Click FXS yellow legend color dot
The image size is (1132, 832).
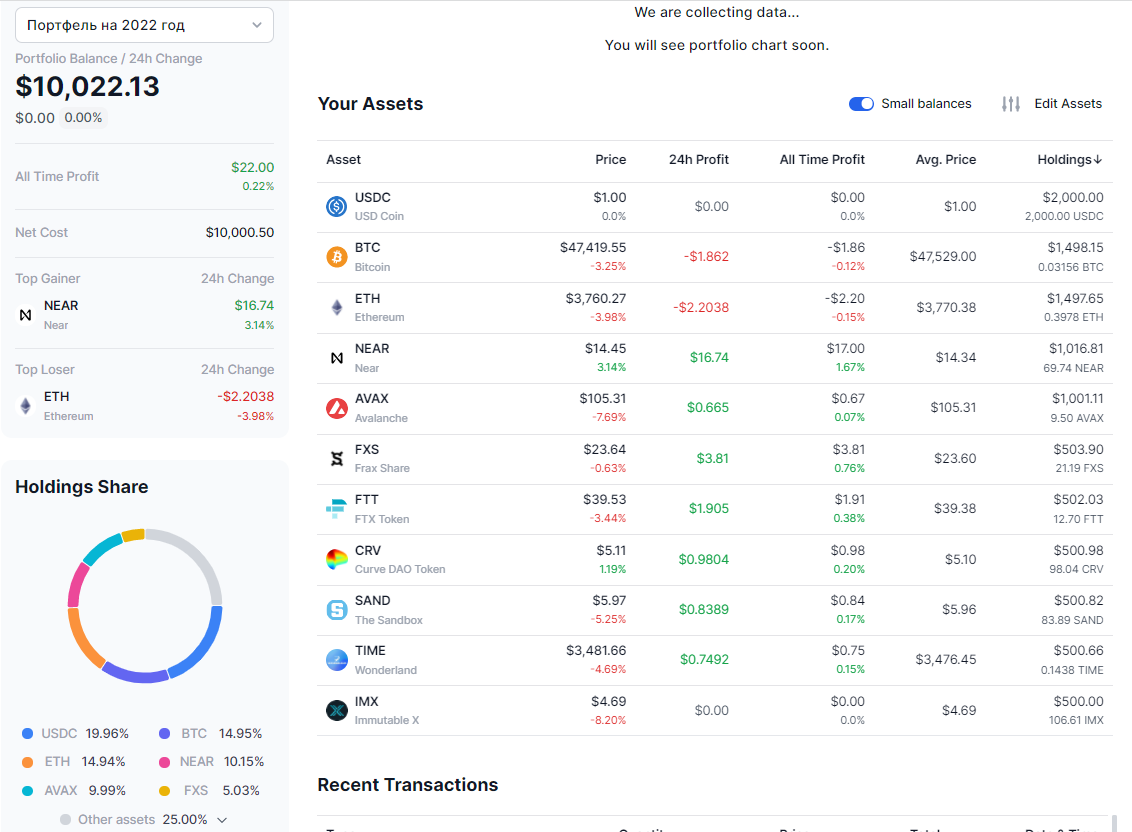coord(165,791)
